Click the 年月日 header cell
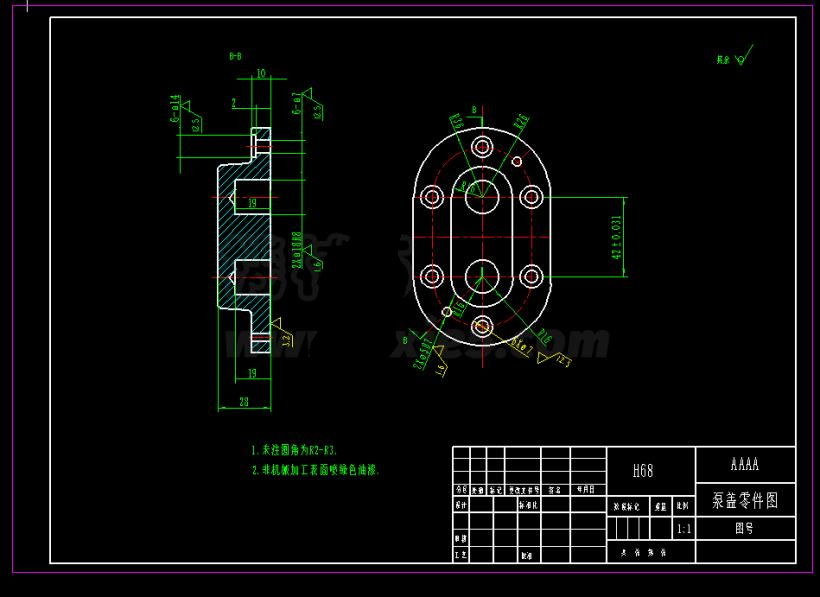Screen dimensions: 820x597 point(586,490)
